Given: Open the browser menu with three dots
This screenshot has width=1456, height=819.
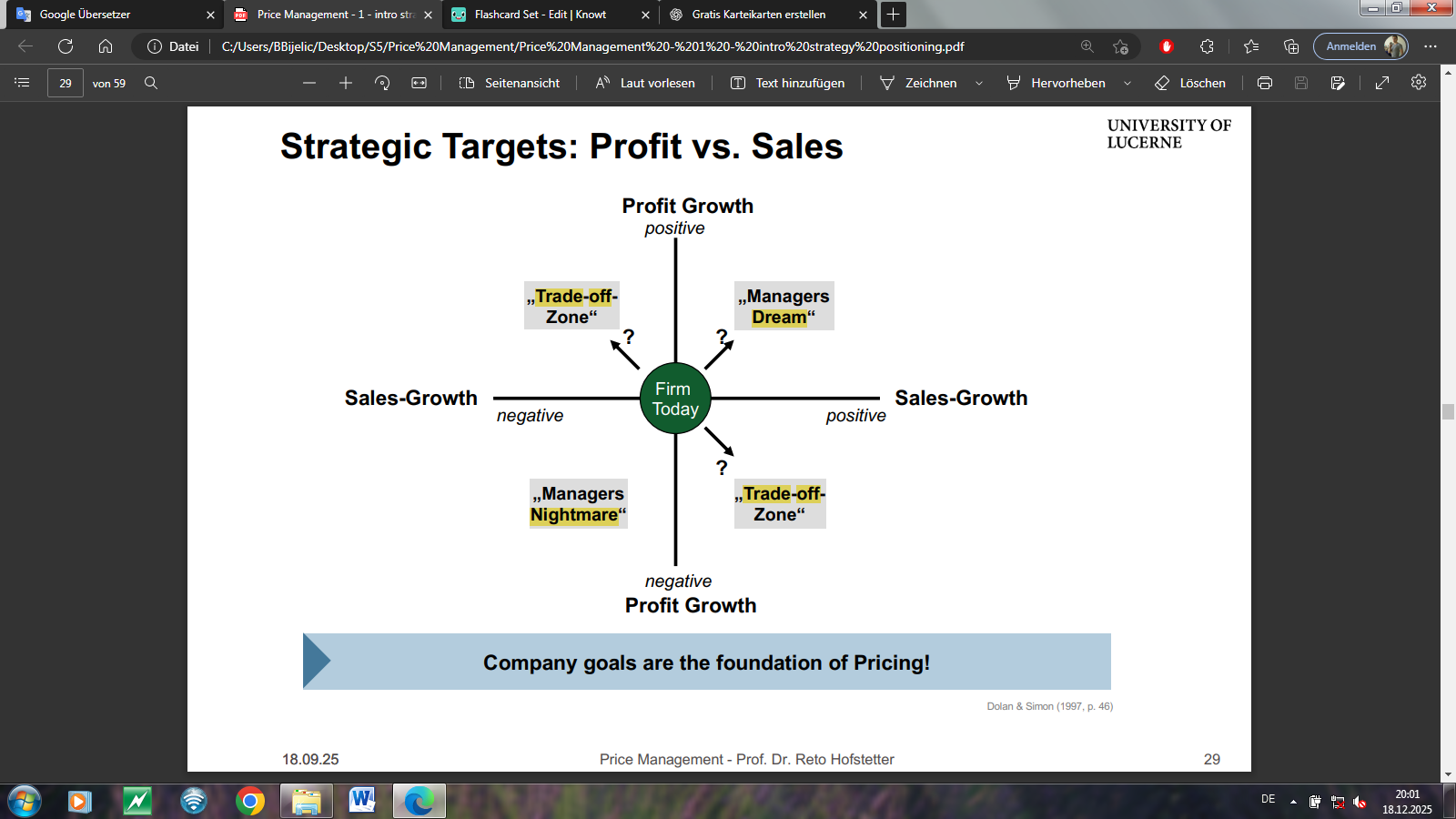Looking at the screenshot, I should (x=1431, y=46).
